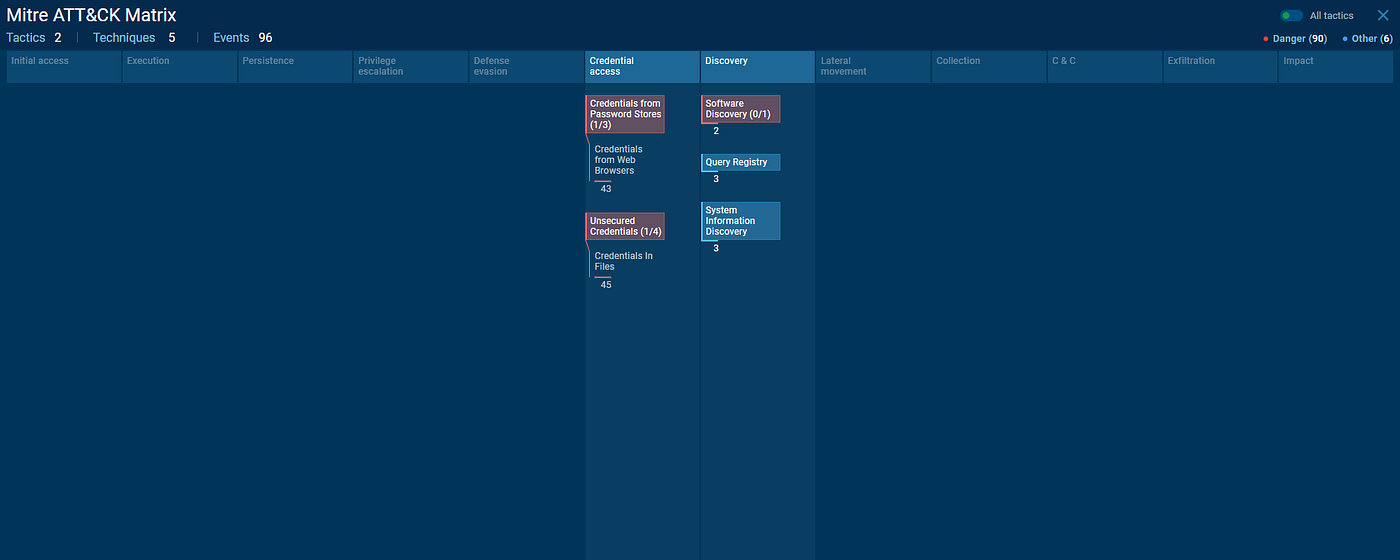Select the Execution tactic header
This screenshot has width=1400, height=560.
[180, 67]
